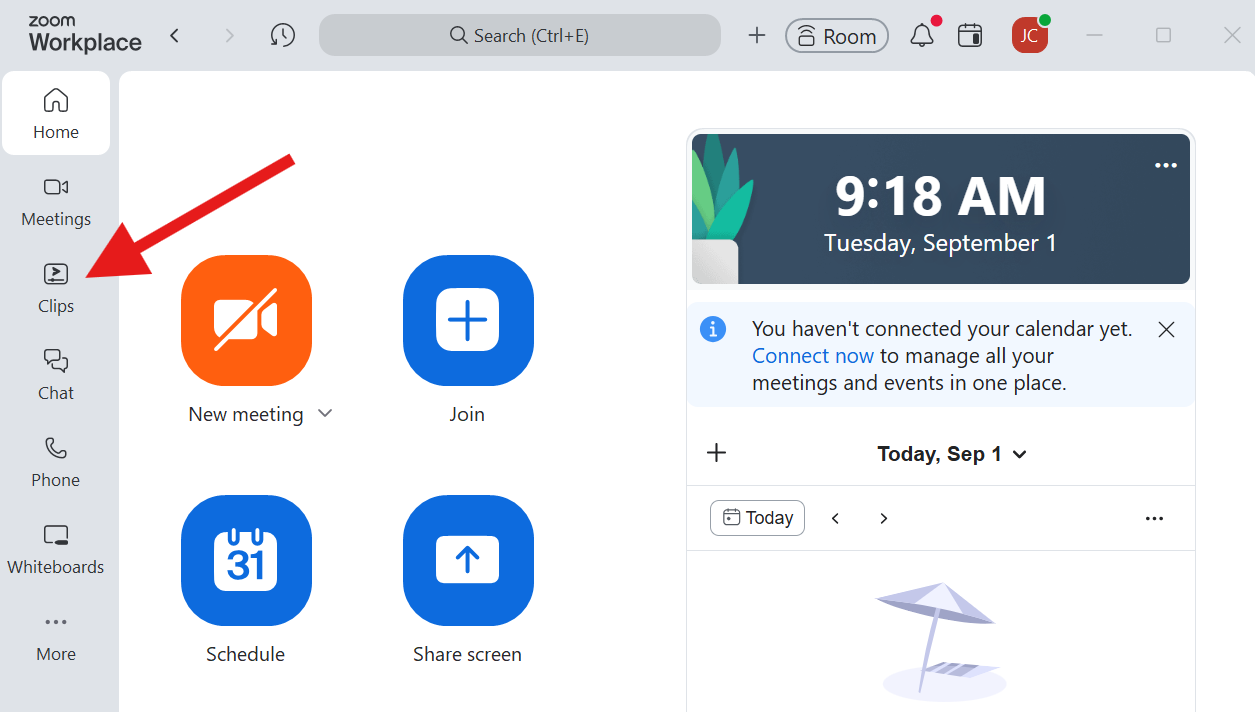1255x712 pixels.
Task: Open the More menu in the sidebar
Action: pos(56,636)
